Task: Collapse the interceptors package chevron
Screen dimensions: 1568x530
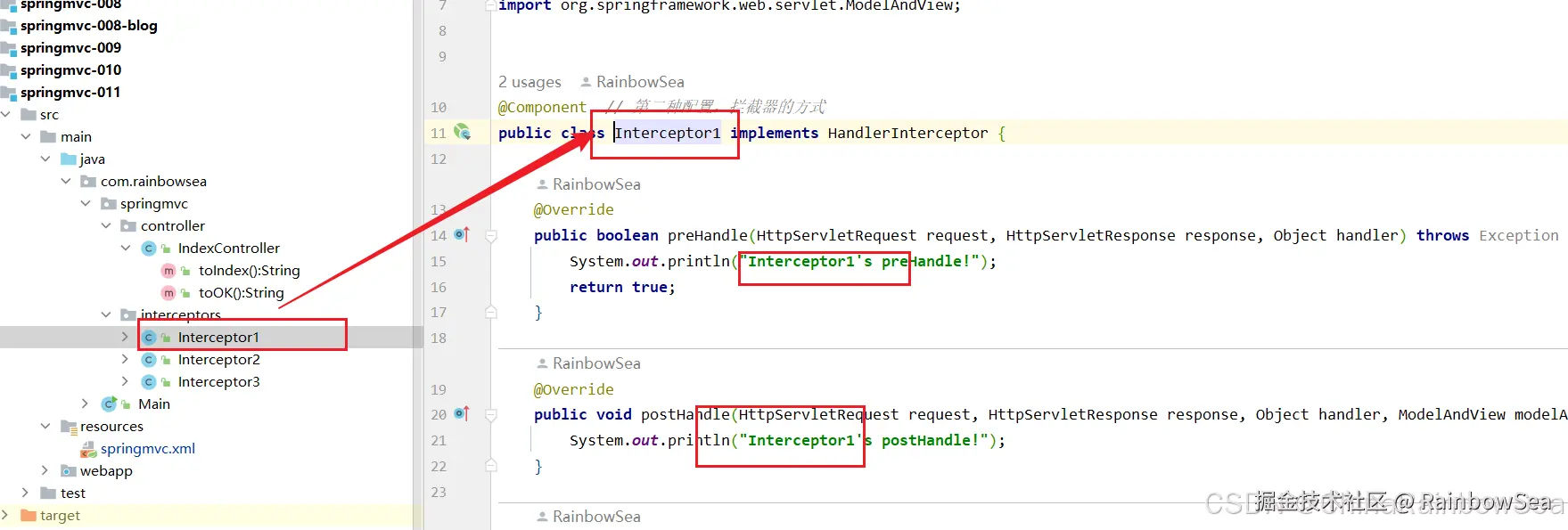Action: [x=106, y=314]
